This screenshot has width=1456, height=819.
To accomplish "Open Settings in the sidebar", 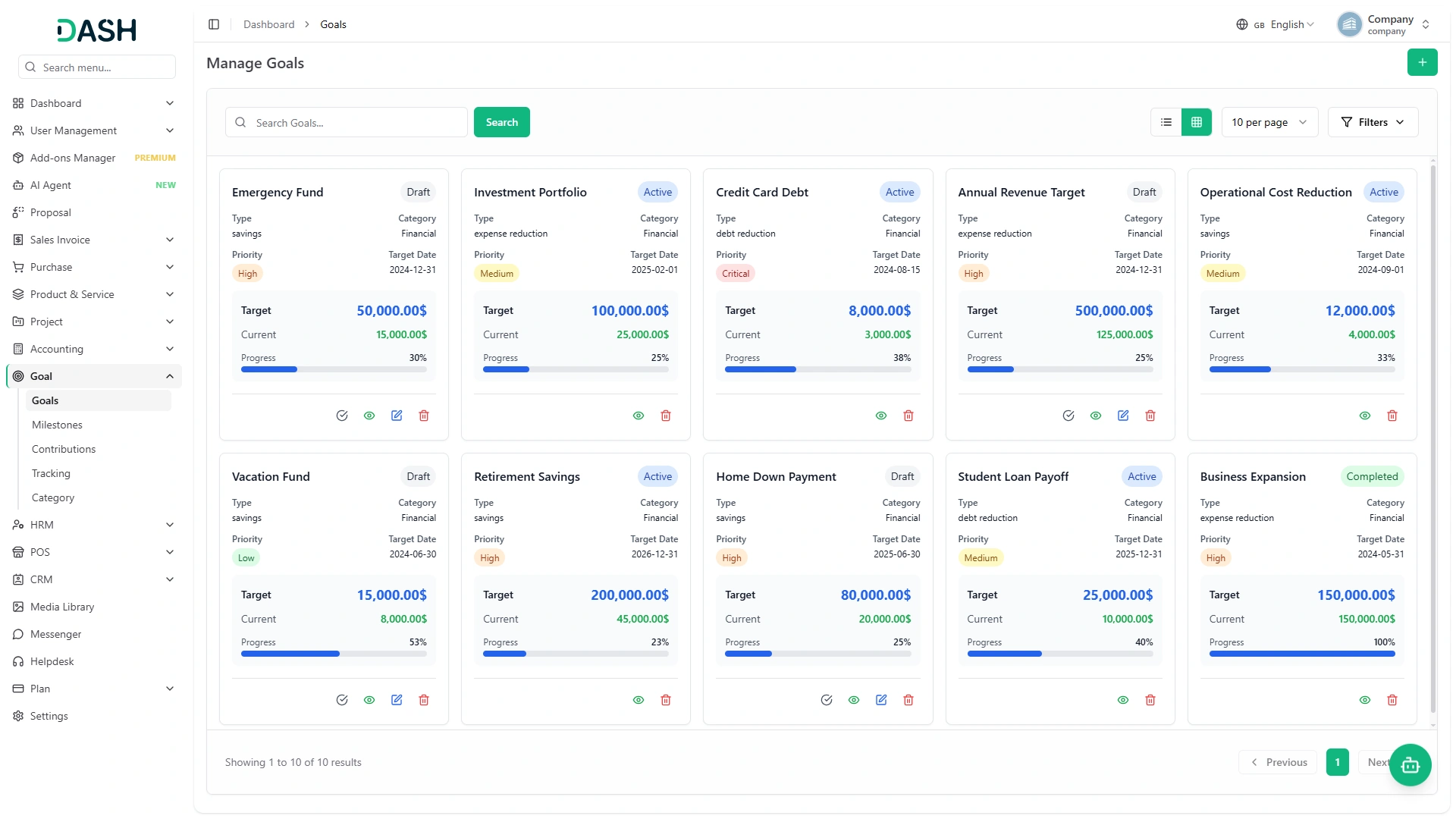I will pos(94,716).
